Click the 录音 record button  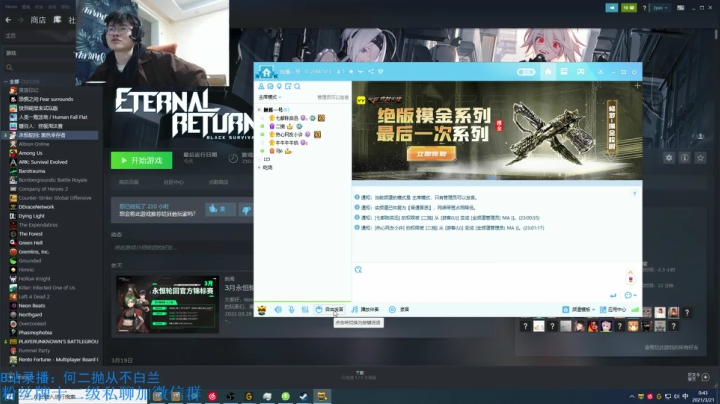399,310
